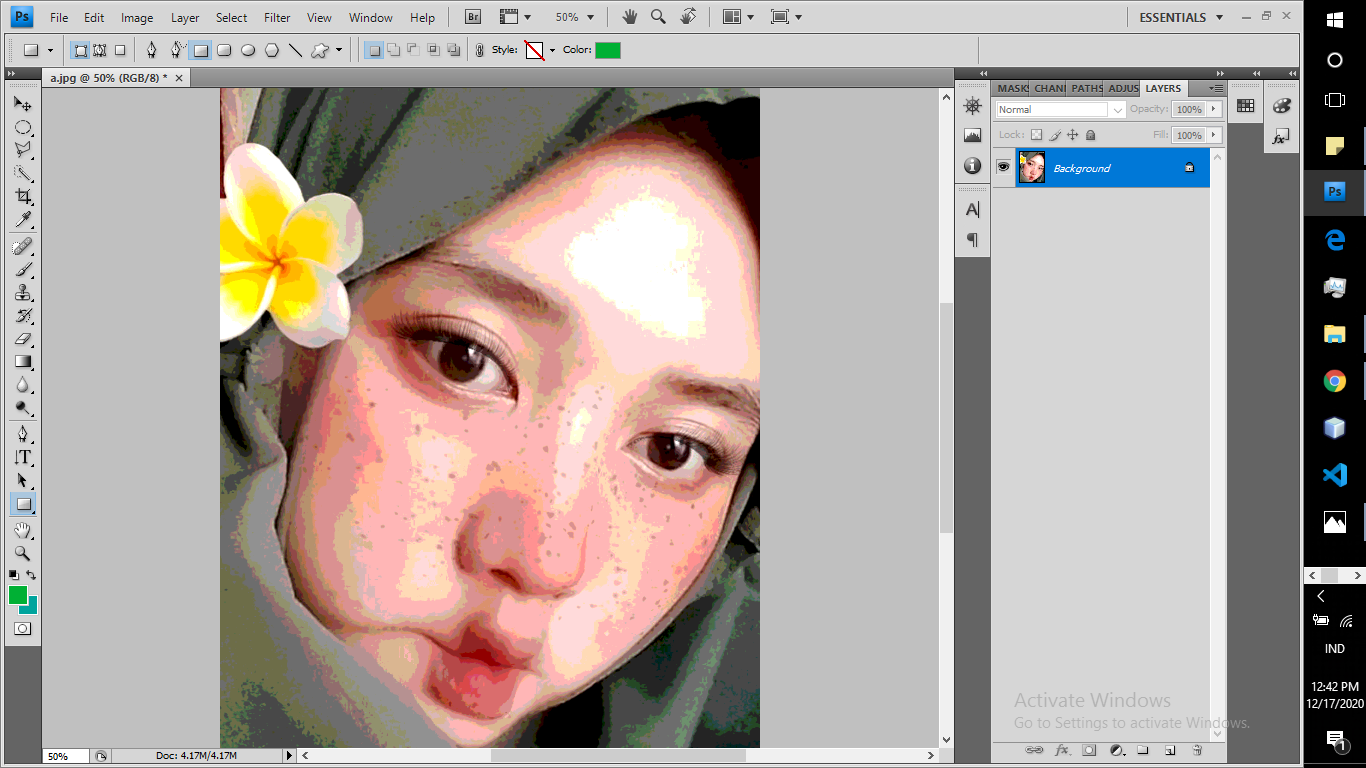
Task: Select the Zoom tool
Action: (22, 553)
